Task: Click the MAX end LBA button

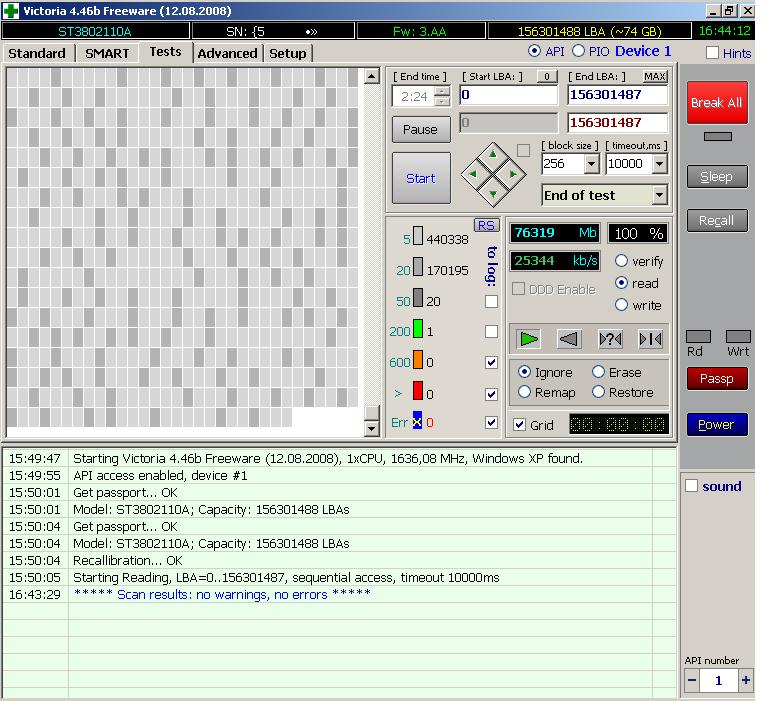Action: (x=654, y=76)
